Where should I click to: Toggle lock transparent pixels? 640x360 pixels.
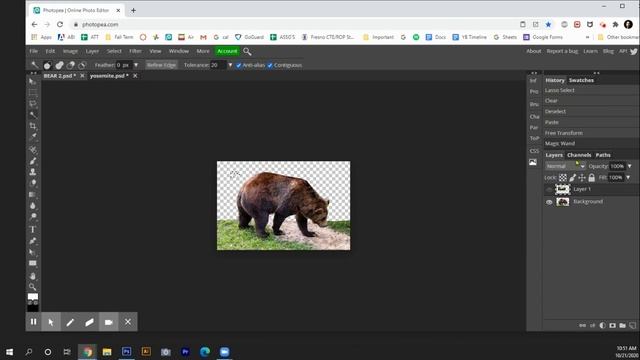coord(563,178)
